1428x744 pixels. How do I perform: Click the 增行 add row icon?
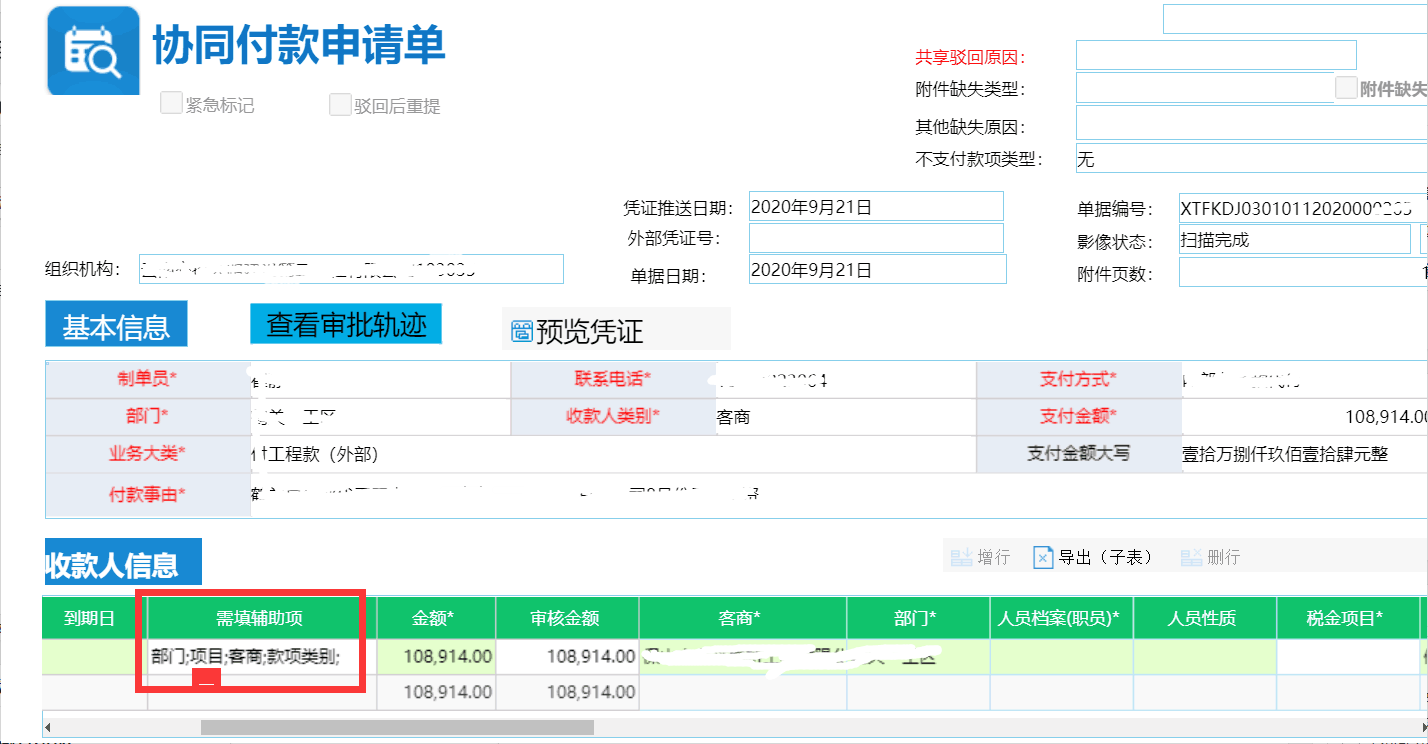tap(961, 557)
